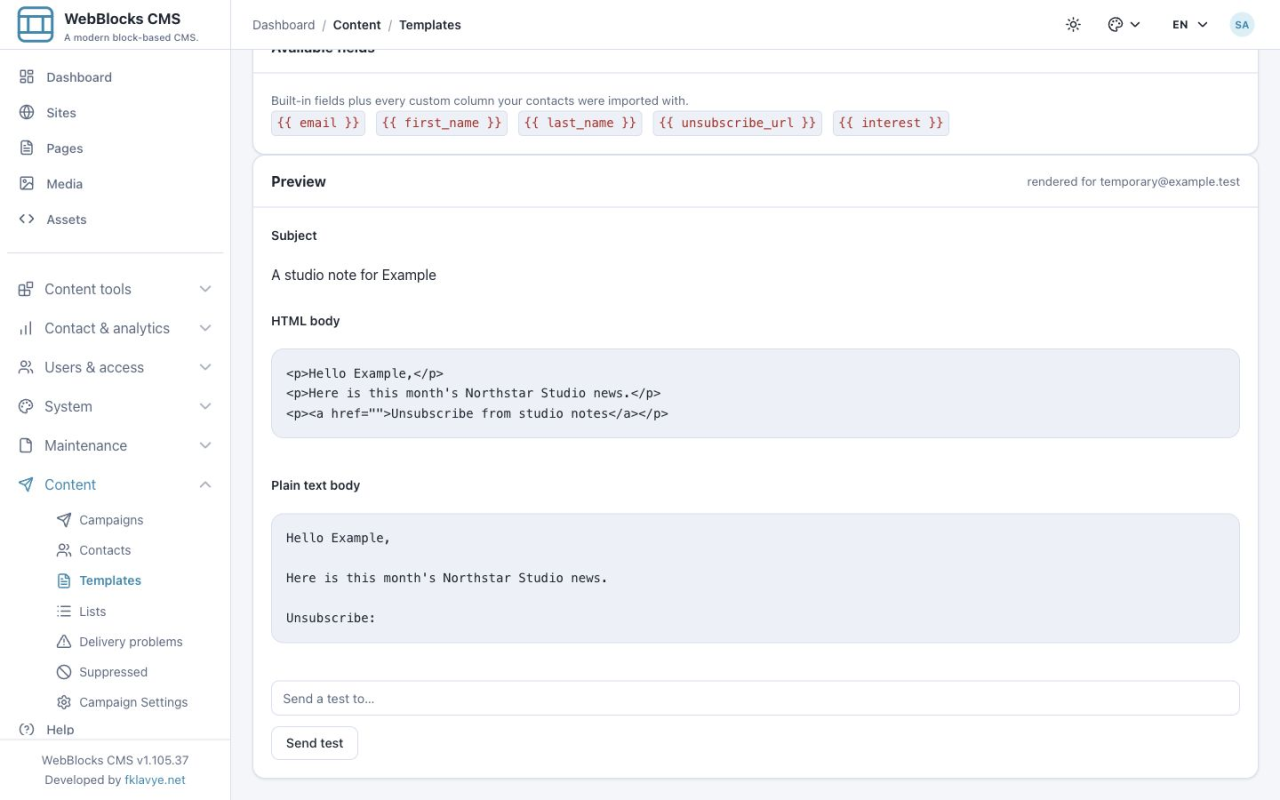Open the Suppressed contacts page
This screenshot has width=1280, height=800.
coord(113,672)
